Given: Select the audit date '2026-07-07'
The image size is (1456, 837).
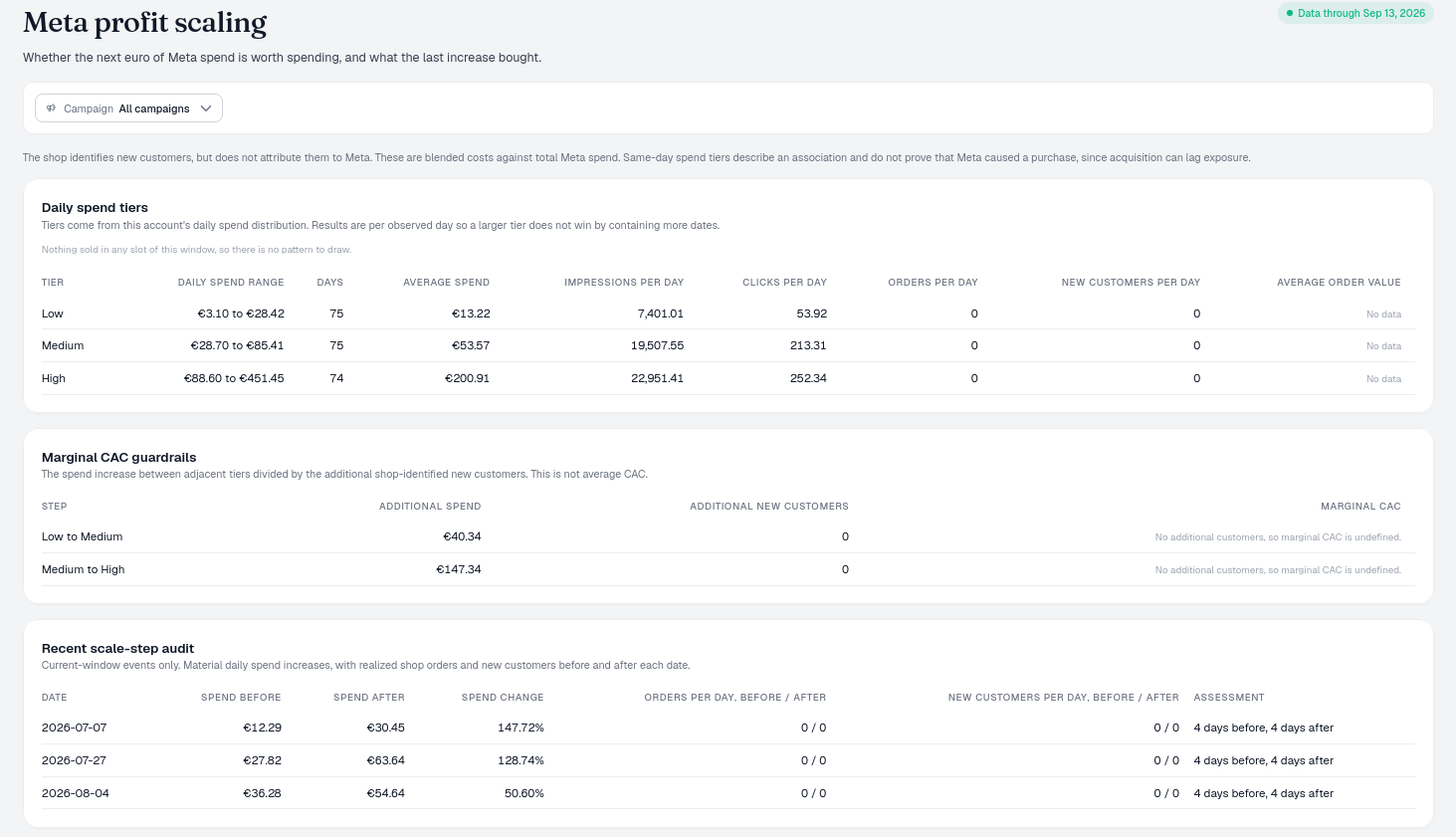Looking at the screenshot, I should tap(75, 729).
